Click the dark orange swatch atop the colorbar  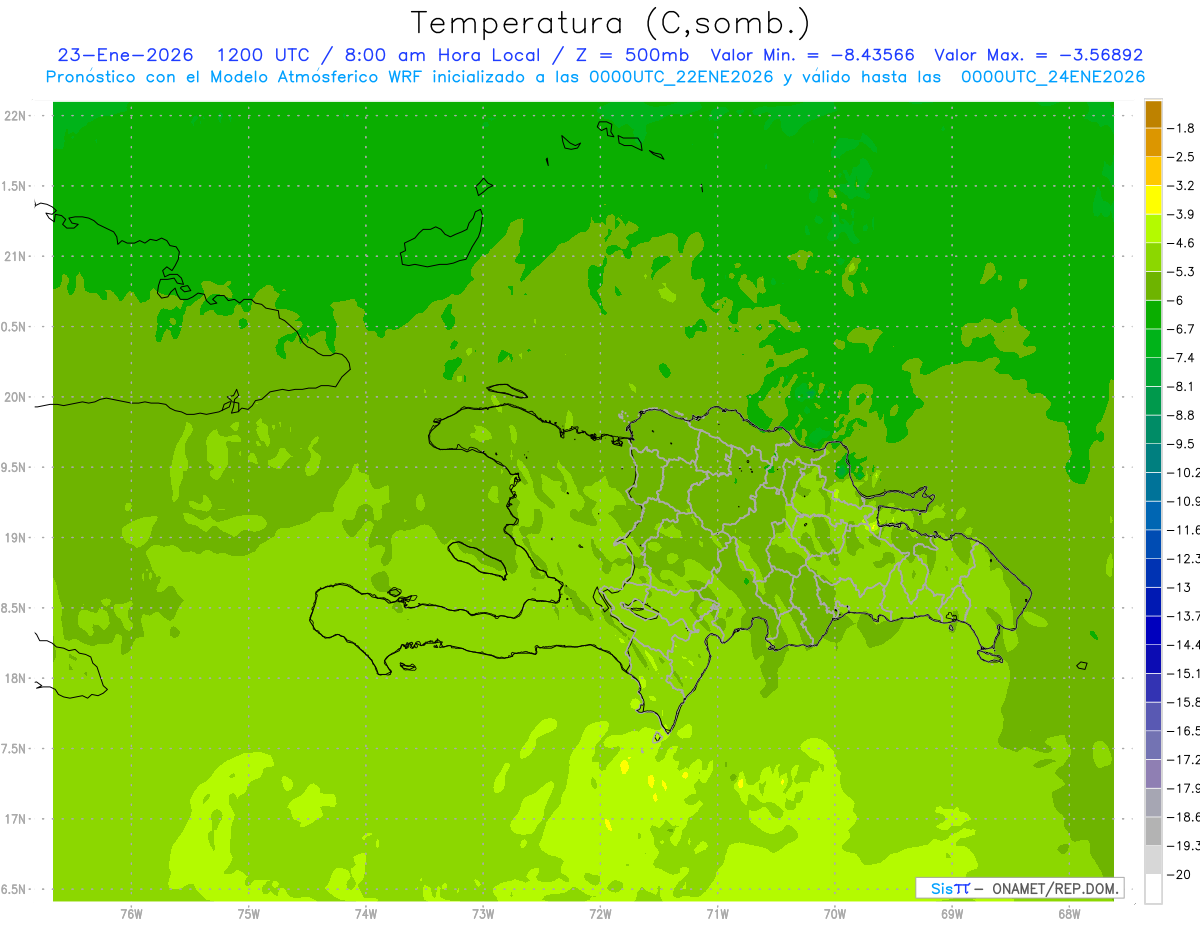point(1153,114)
